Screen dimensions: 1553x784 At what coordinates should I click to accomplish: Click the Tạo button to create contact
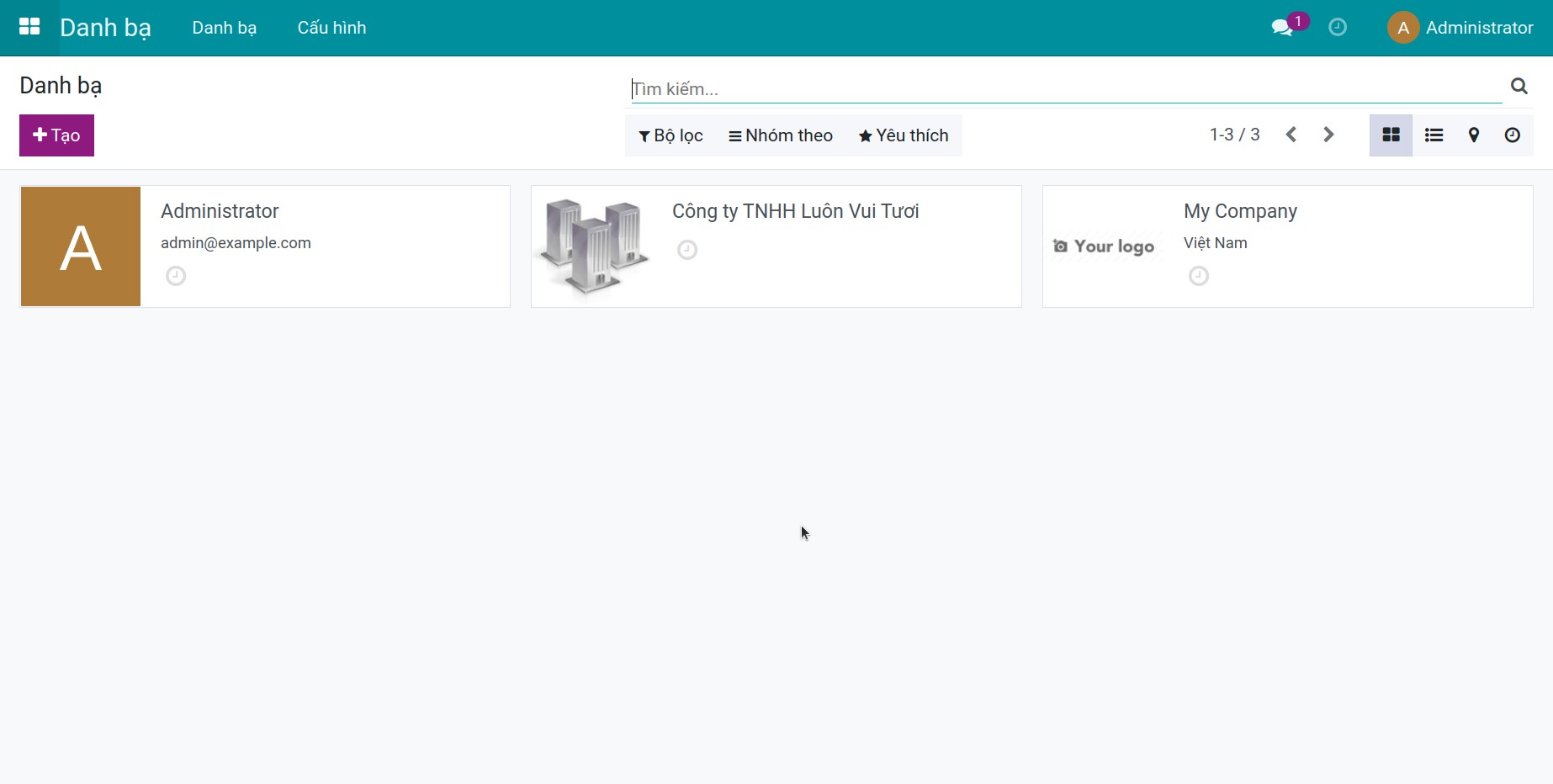(x=56, y=135)
